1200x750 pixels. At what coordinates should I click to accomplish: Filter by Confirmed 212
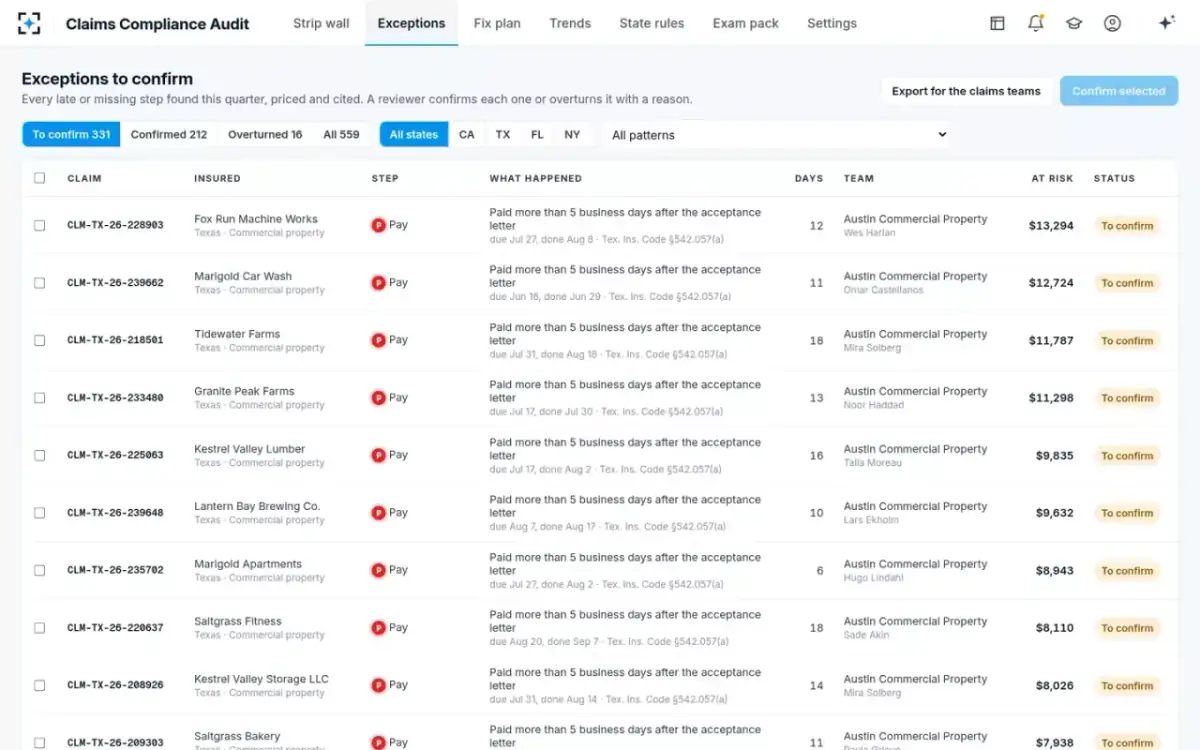[169, 135]
